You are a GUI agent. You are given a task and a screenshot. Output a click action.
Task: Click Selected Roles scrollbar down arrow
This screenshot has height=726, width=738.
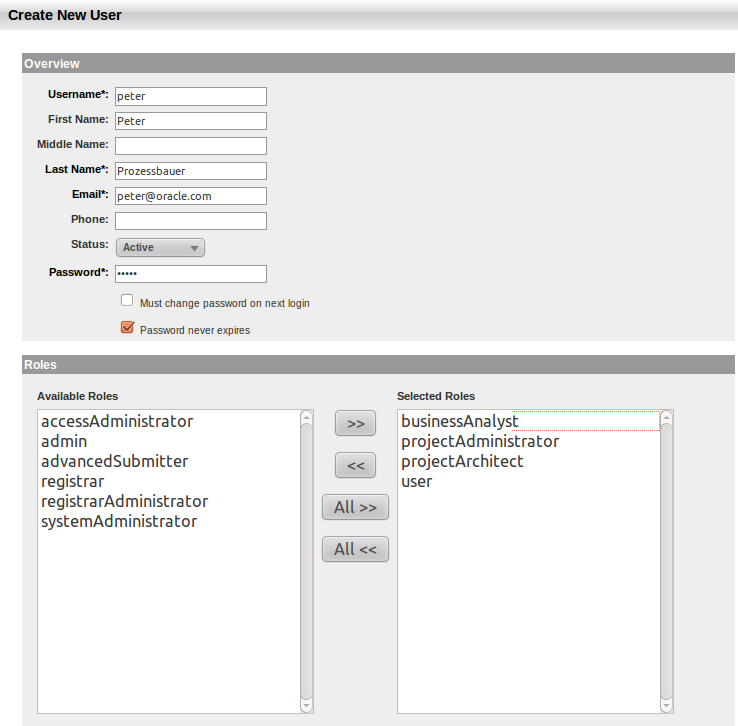point(666,705)
